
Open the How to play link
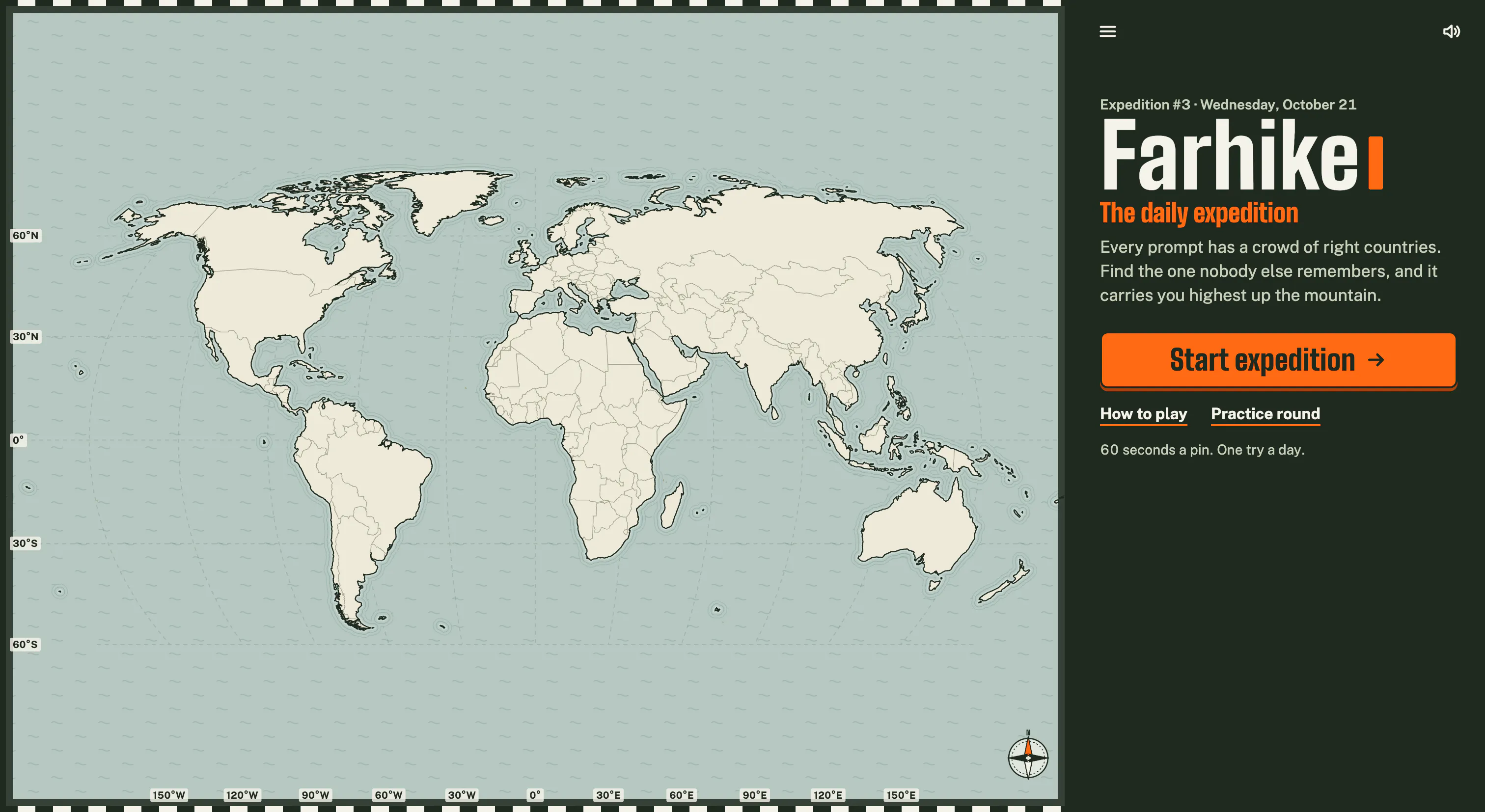(x=1143, y=414)
